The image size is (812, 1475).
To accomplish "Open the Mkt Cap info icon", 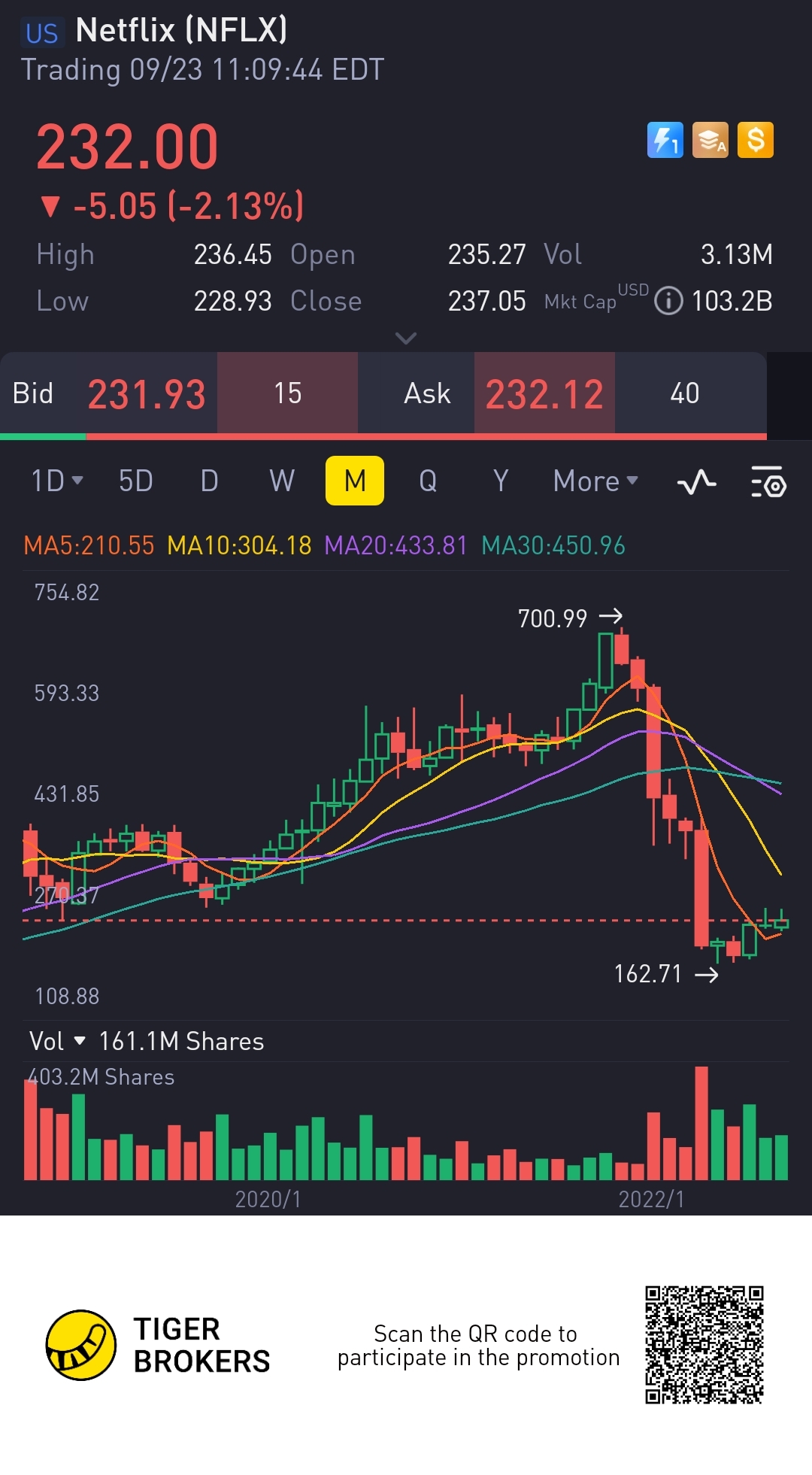I will coord(668,301).
